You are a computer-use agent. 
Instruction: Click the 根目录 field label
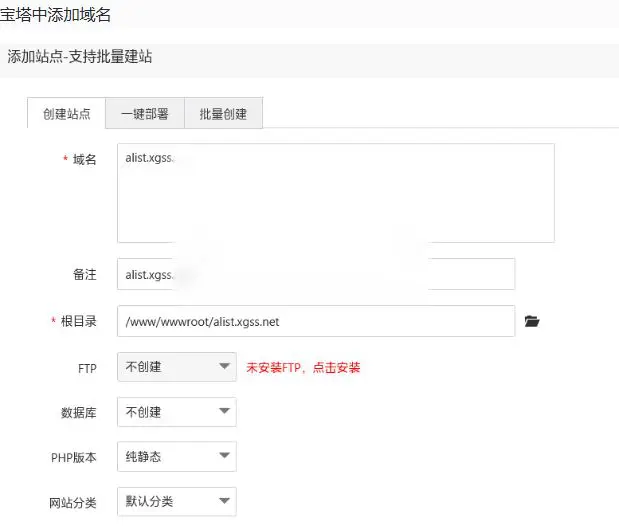pyautogui.click(x=79, y=321)
